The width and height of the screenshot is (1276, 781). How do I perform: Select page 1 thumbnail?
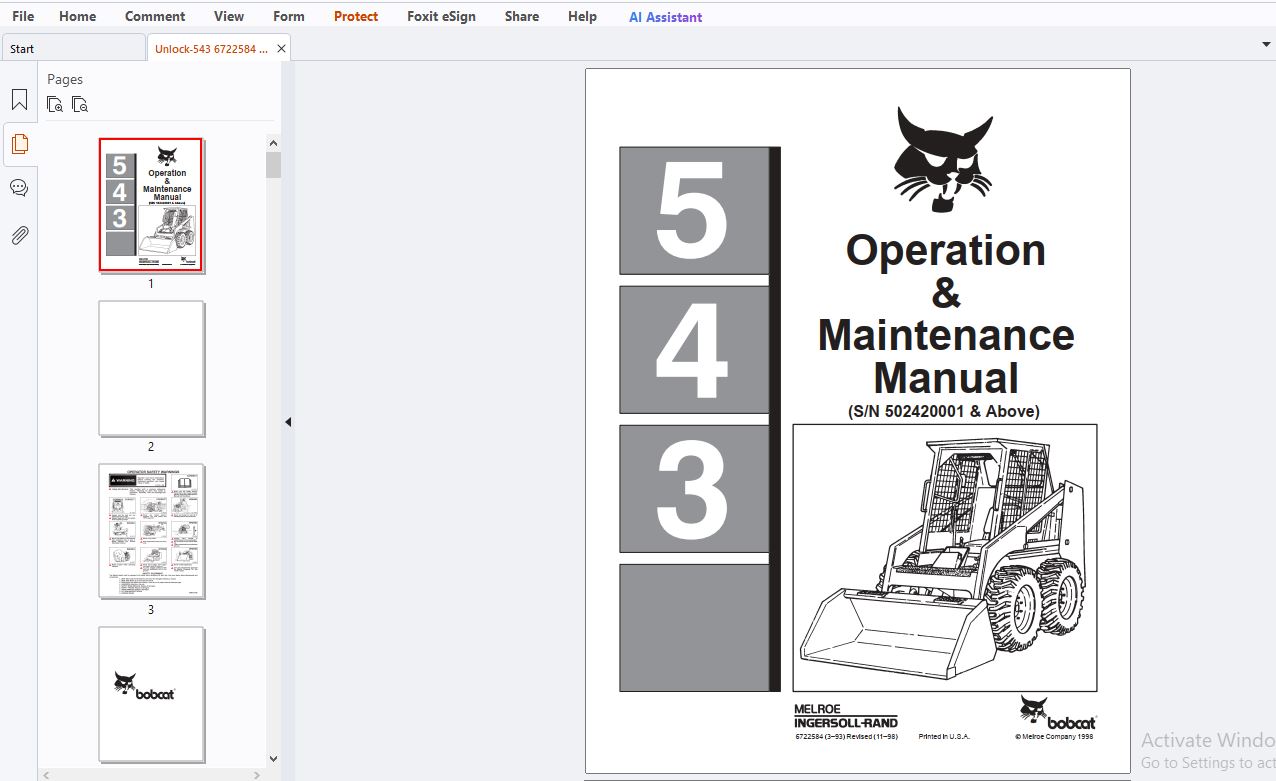[151, 205]
